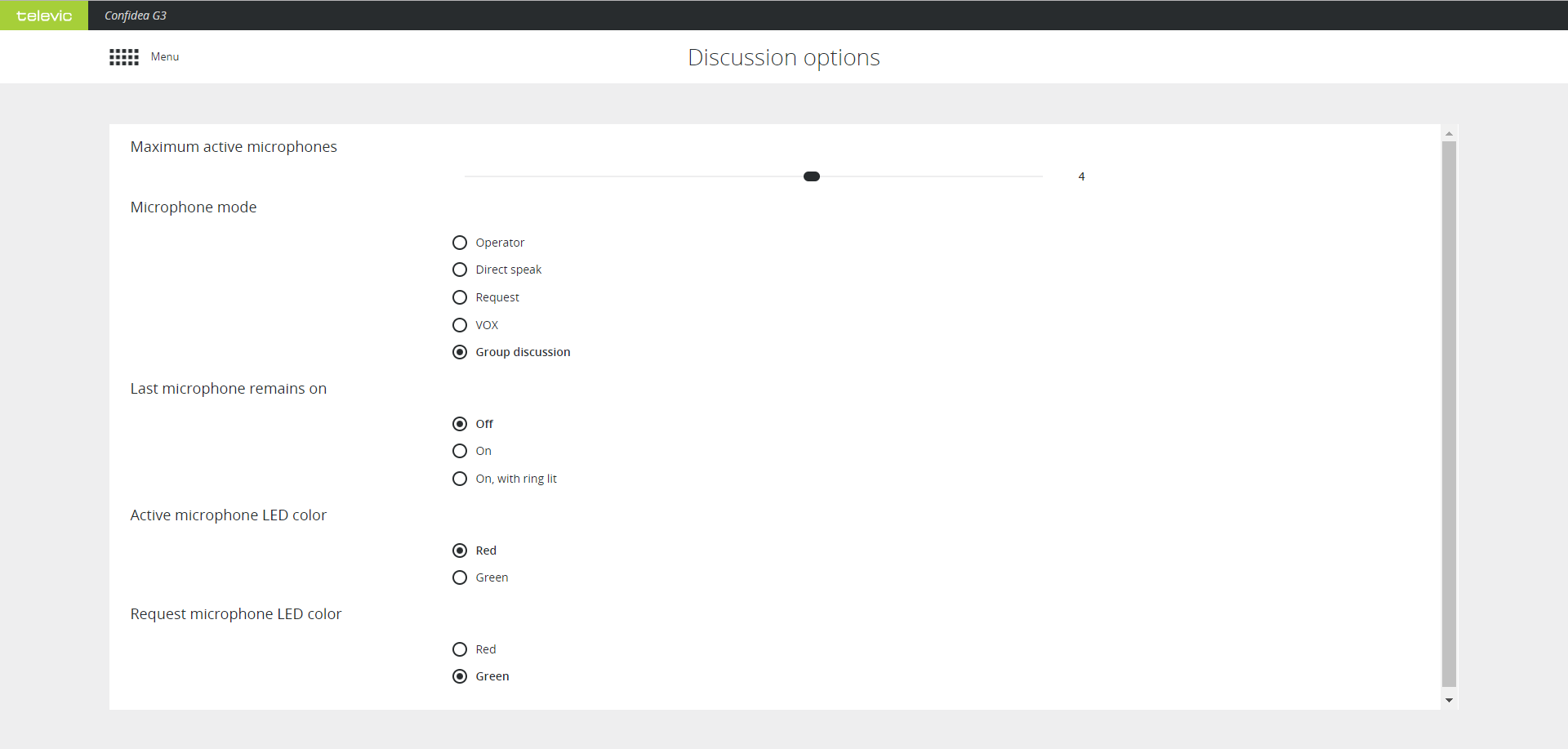Click the Televic logo

(x=44, y=16)
